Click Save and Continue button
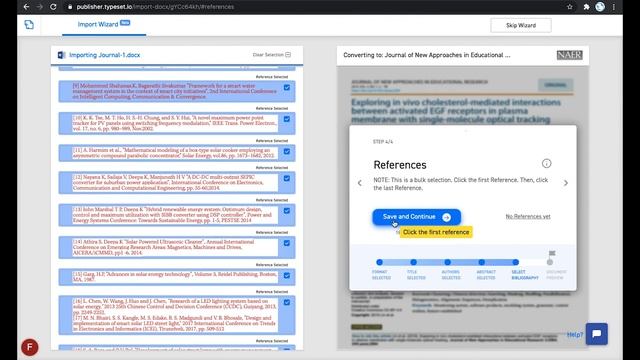The width and height of the screenshot is (640, 360). click(x=416, y=217)
